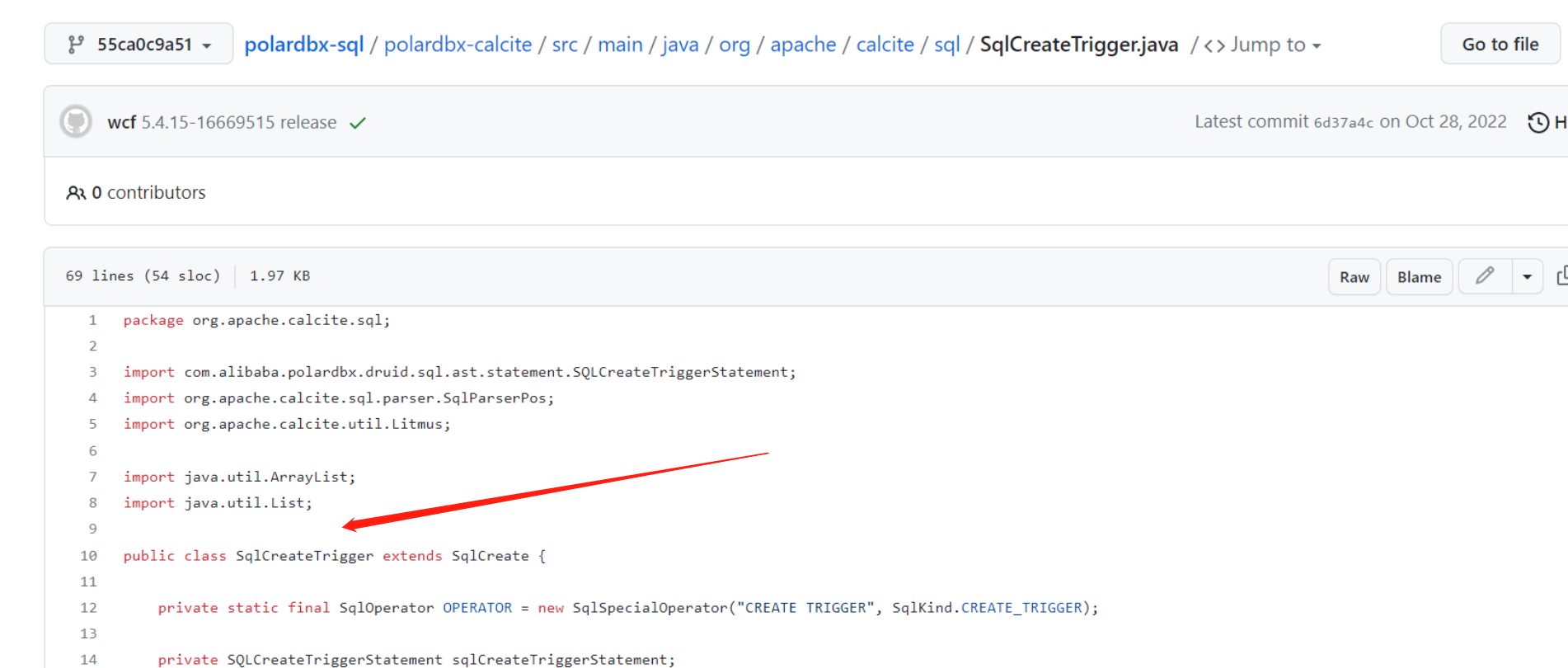1568x668 pixels.
Task: Select line number 14
Action: [x=88, y=659]
